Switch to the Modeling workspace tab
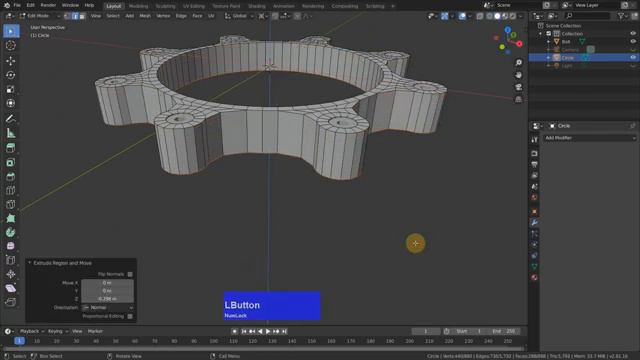 (138, 6)
